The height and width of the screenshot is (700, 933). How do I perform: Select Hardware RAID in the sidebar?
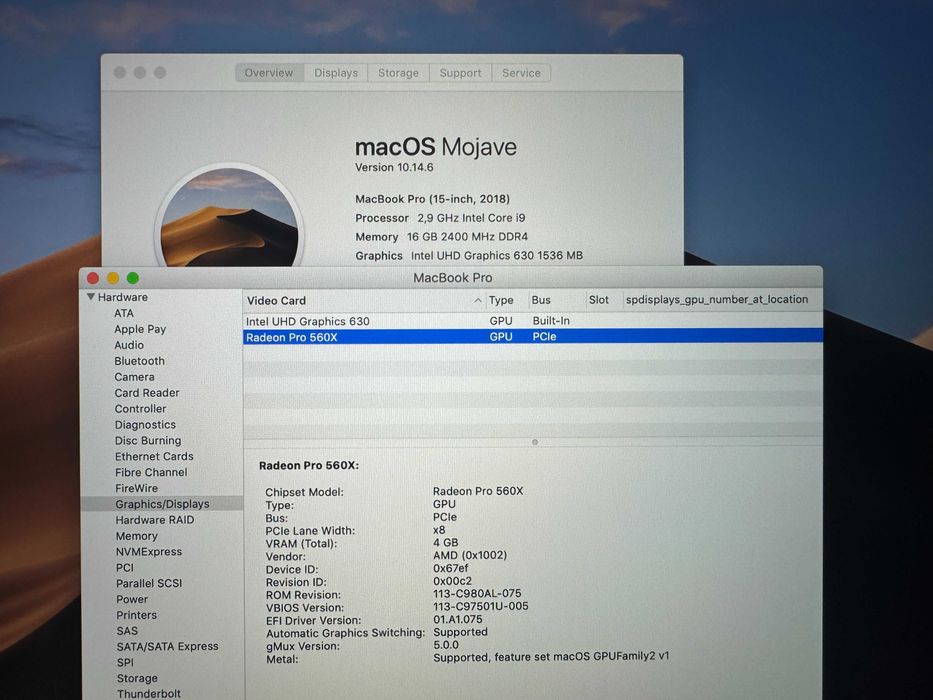tap(155, 520)
